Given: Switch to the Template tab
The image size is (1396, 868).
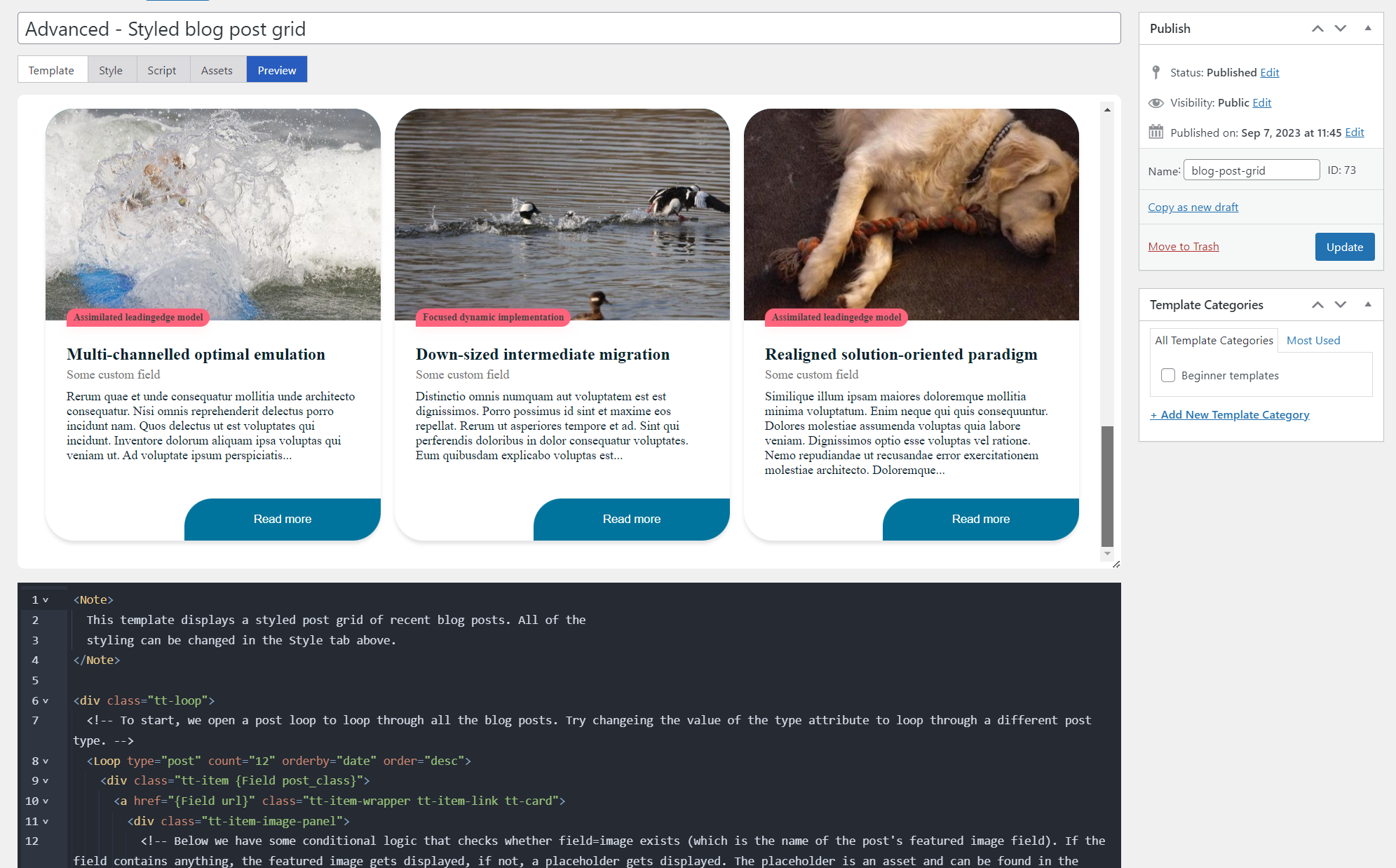Looking at the screenshot, I should (x=52, y=69).
